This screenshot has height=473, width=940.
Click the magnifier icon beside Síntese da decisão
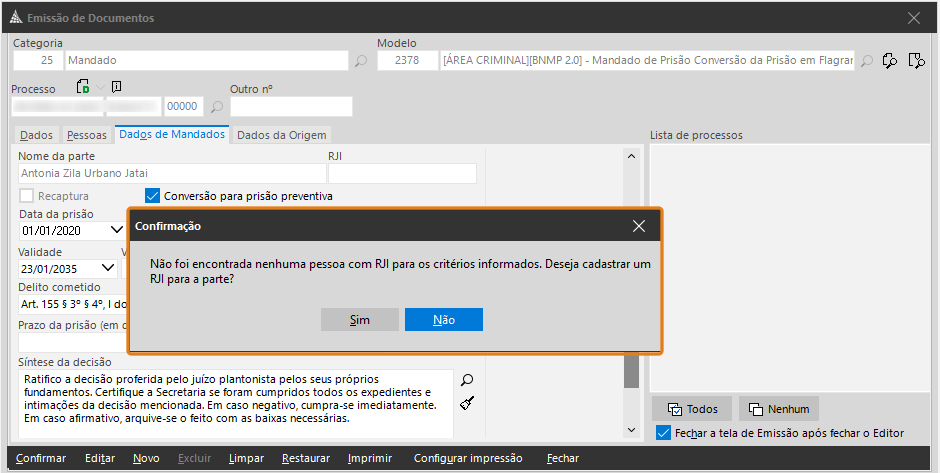click(x=466, y=380)
